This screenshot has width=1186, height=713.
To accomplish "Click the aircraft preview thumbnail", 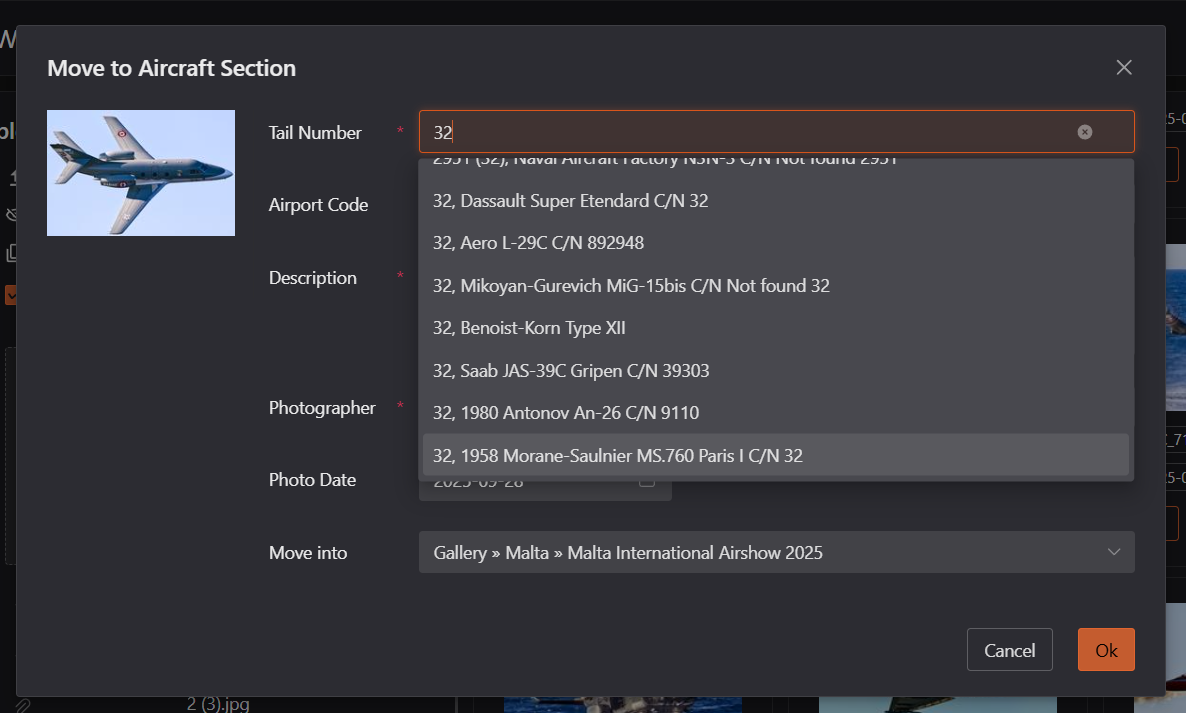I will (x=141, y=173).
